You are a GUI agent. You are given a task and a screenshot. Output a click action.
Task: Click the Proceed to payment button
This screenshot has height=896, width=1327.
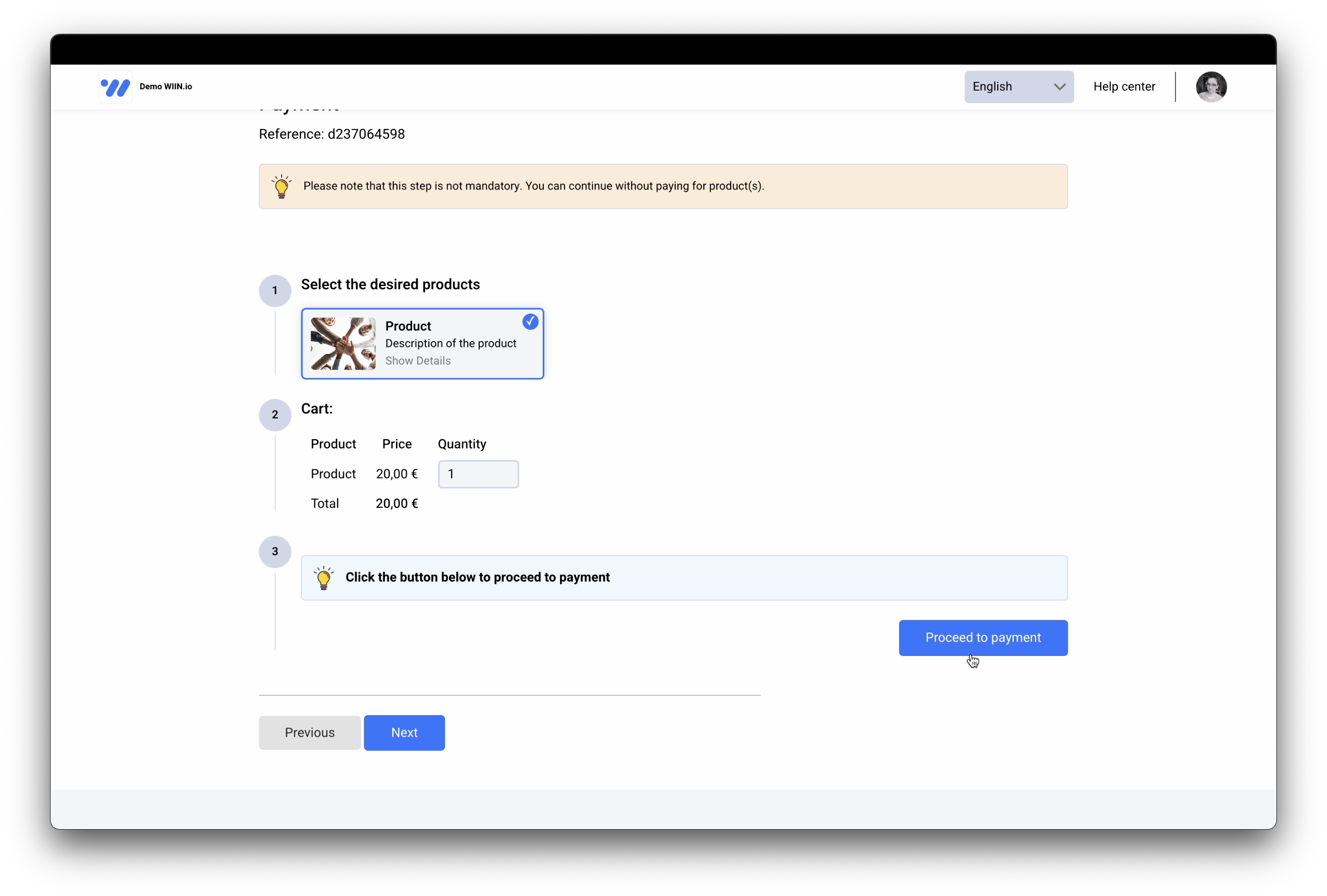983,637
